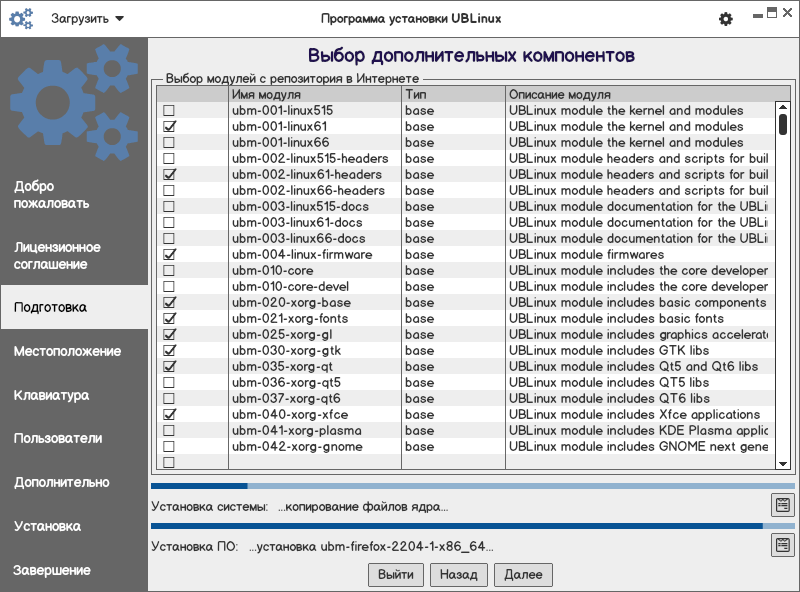Image resolution: width=800 pixels, height=592 pixels.
Task: Open the Загрузить dropdown menu
Action: (87, 18)
